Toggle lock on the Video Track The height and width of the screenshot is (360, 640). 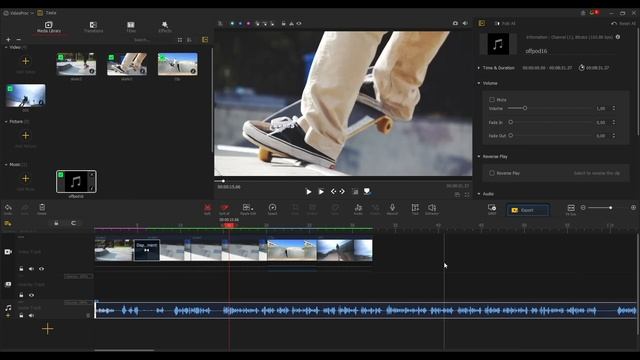point(21,269)
